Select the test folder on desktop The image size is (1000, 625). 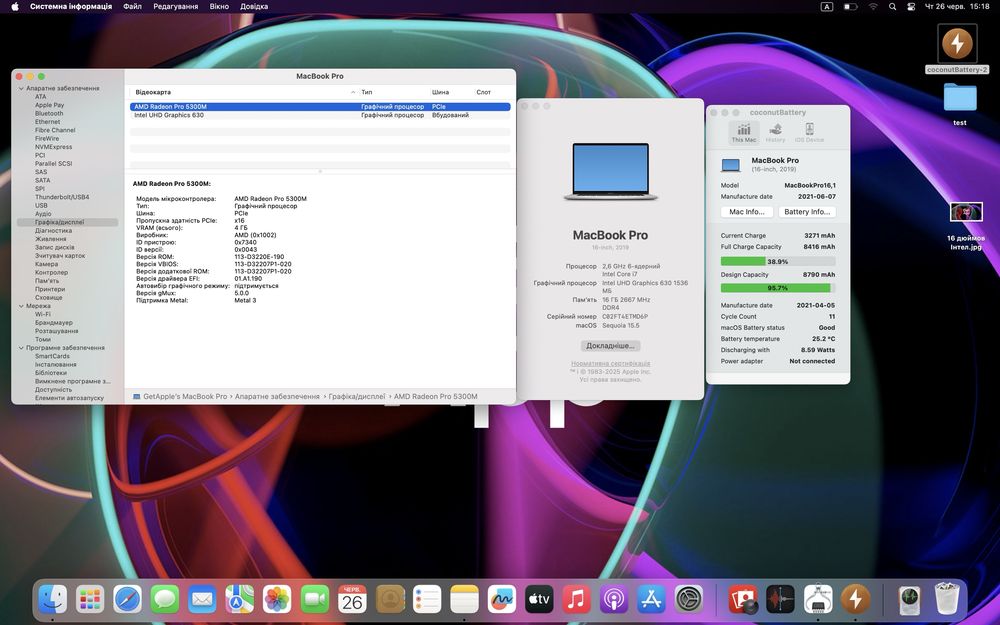point(960,98)
